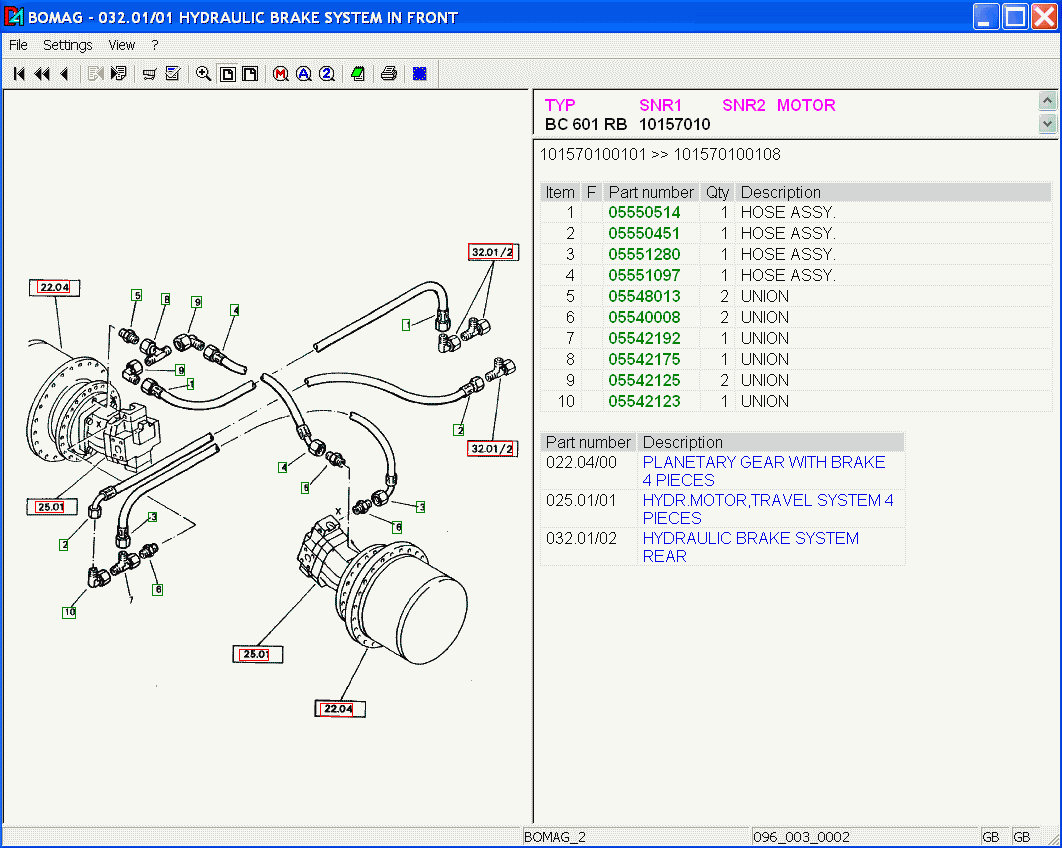
Task: Click the blue 2 search icon
Action: tap(326, 74)
